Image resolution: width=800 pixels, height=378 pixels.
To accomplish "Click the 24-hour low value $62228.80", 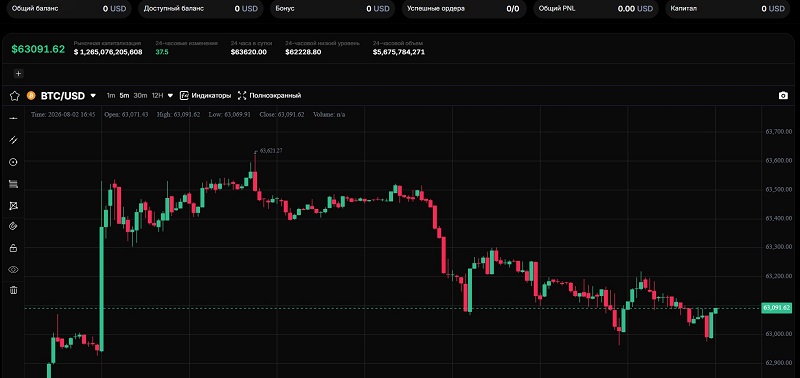I will point(303,52).
